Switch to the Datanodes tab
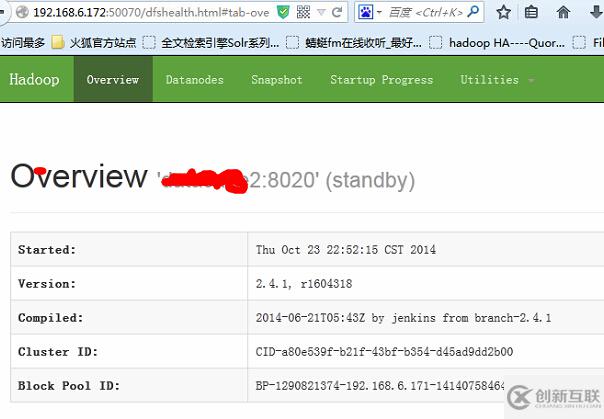This screenshot has width=604, height=419. tap(195, 79)
